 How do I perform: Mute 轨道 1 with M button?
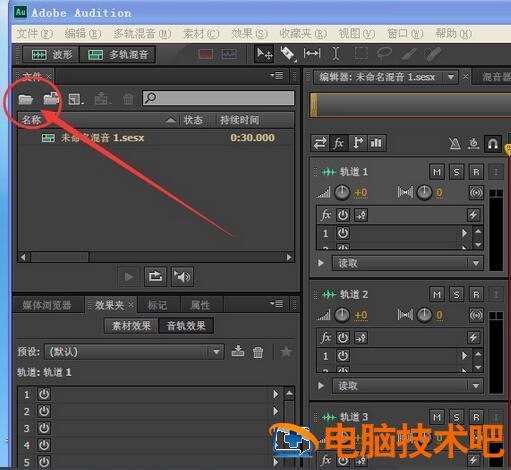pyautogui.click(x=437, y=172)
